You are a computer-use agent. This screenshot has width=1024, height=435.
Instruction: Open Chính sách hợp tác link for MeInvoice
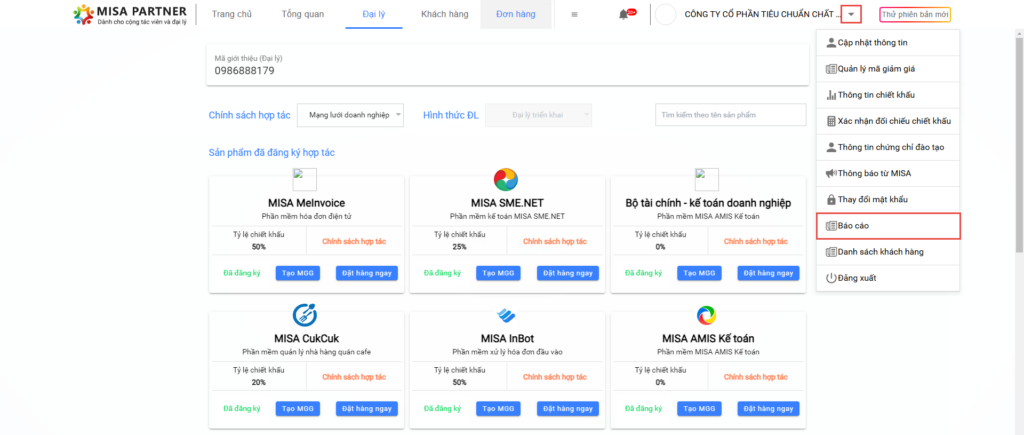pos(354,242)
